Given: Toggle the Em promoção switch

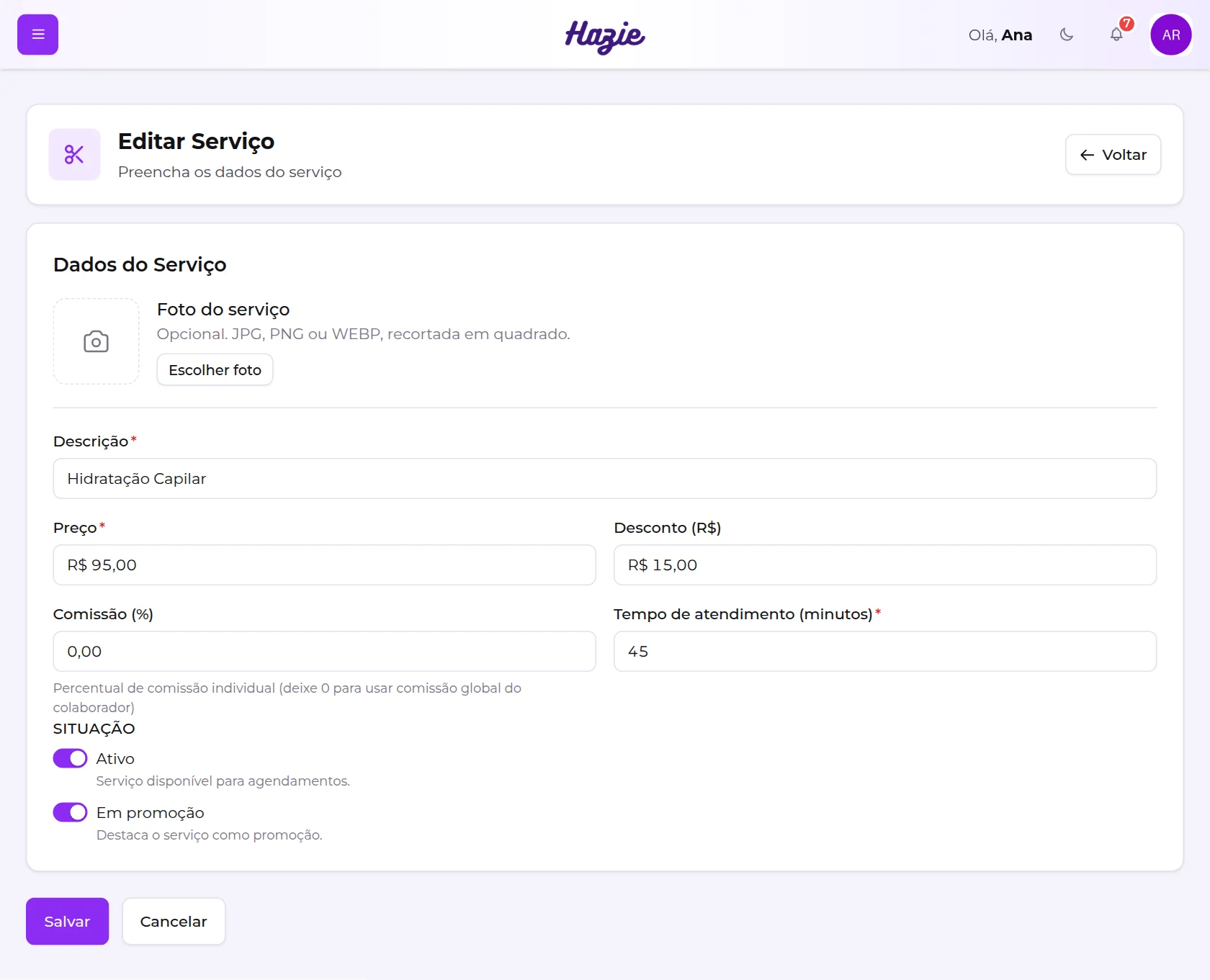Looking at the screenshot, I should pos(70,812).
